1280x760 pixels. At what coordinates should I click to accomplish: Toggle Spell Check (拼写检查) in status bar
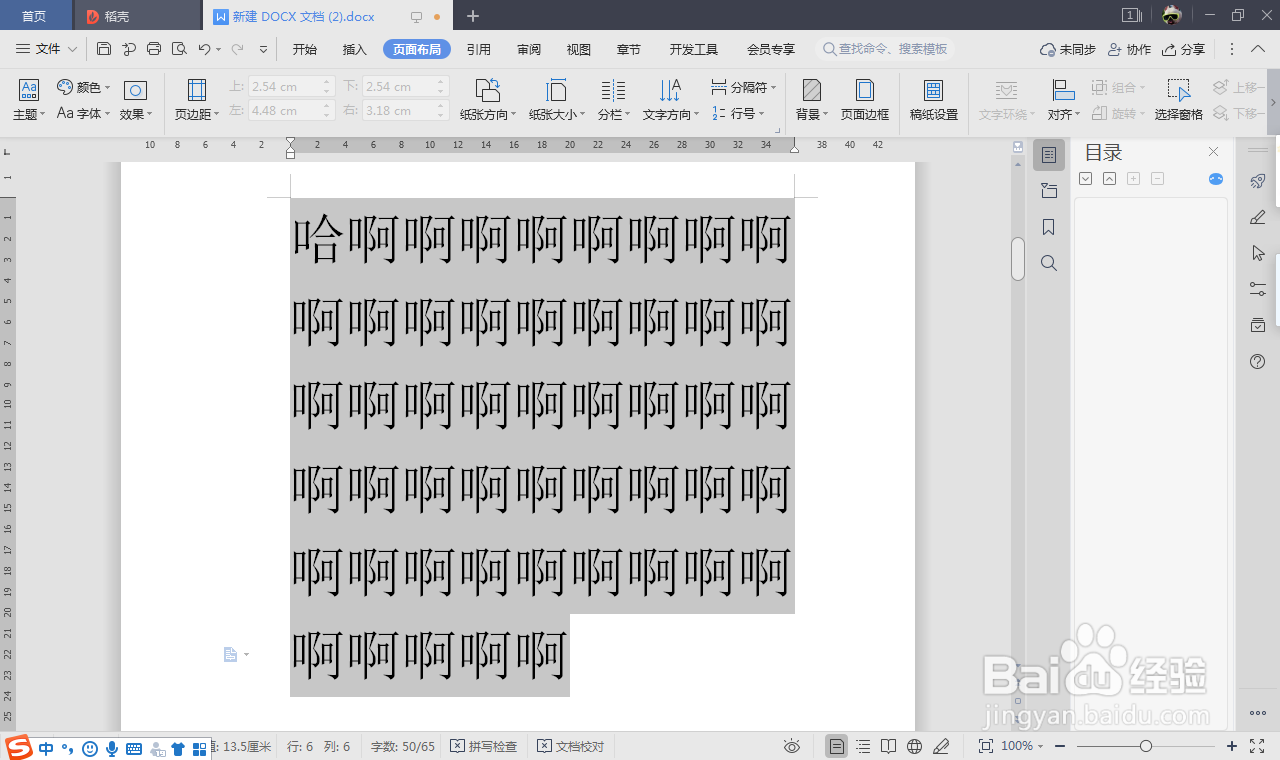484,746
